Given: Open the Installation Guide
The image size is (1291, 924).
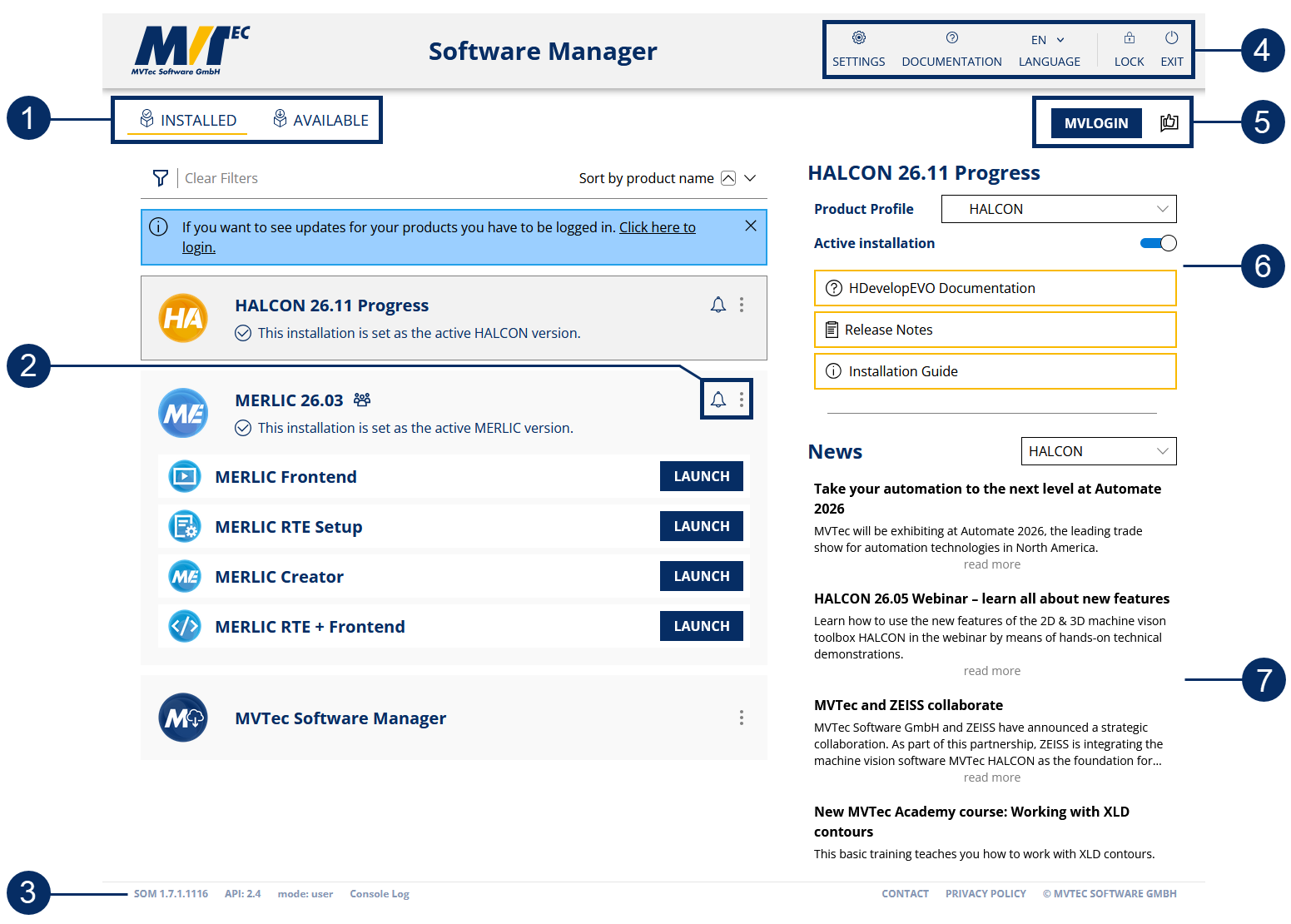Looking at the screenshot, I should (995, 371).
